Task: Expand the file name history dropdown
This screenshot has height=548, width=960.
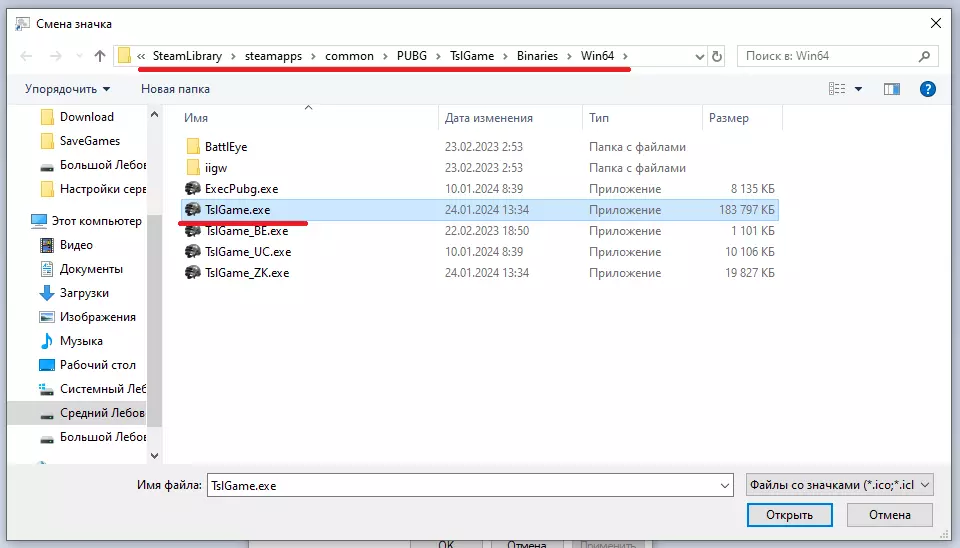Action: 725,486
